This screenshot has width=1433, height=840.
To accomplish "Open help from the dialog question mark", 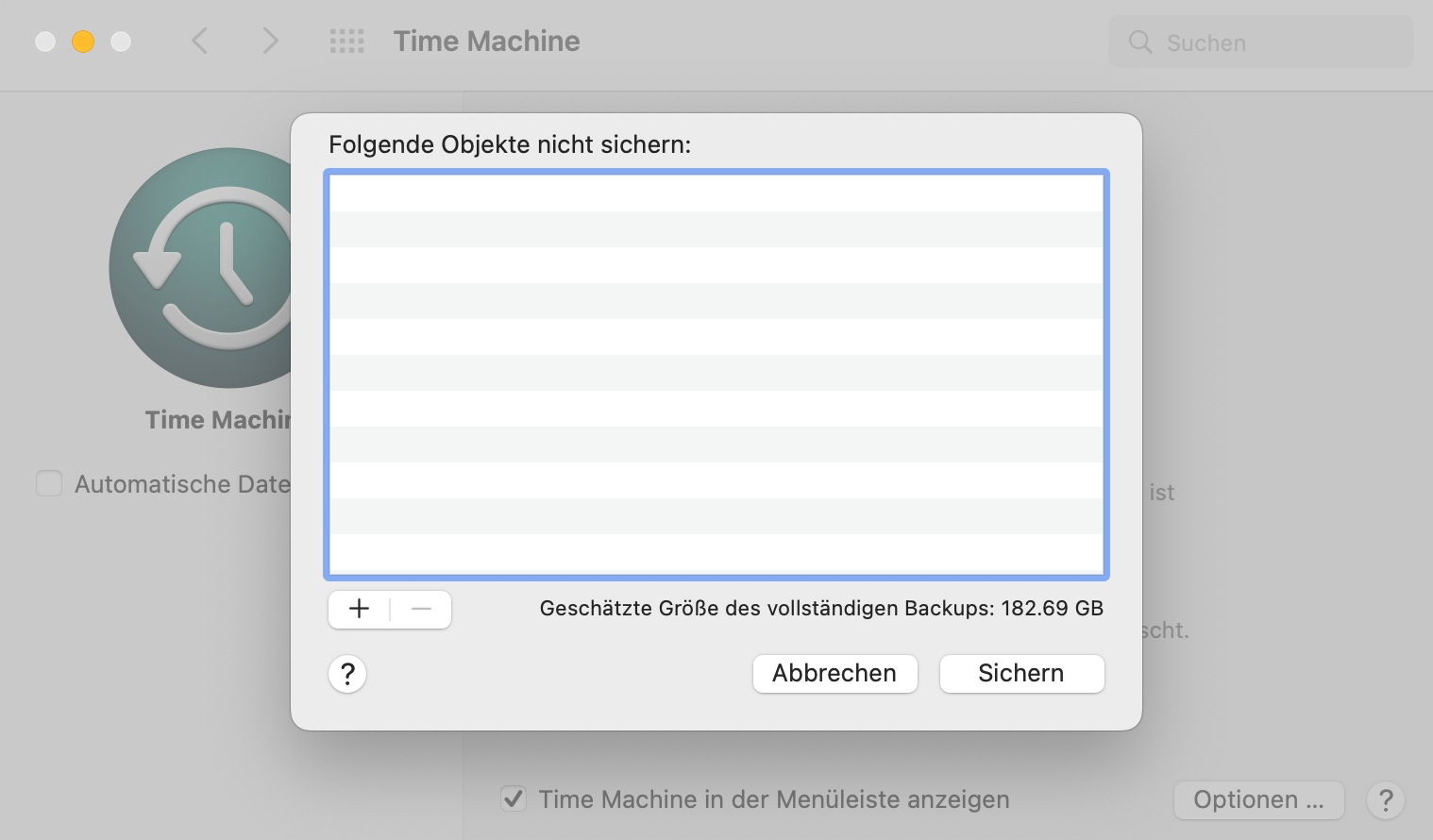I will (347, 674).
